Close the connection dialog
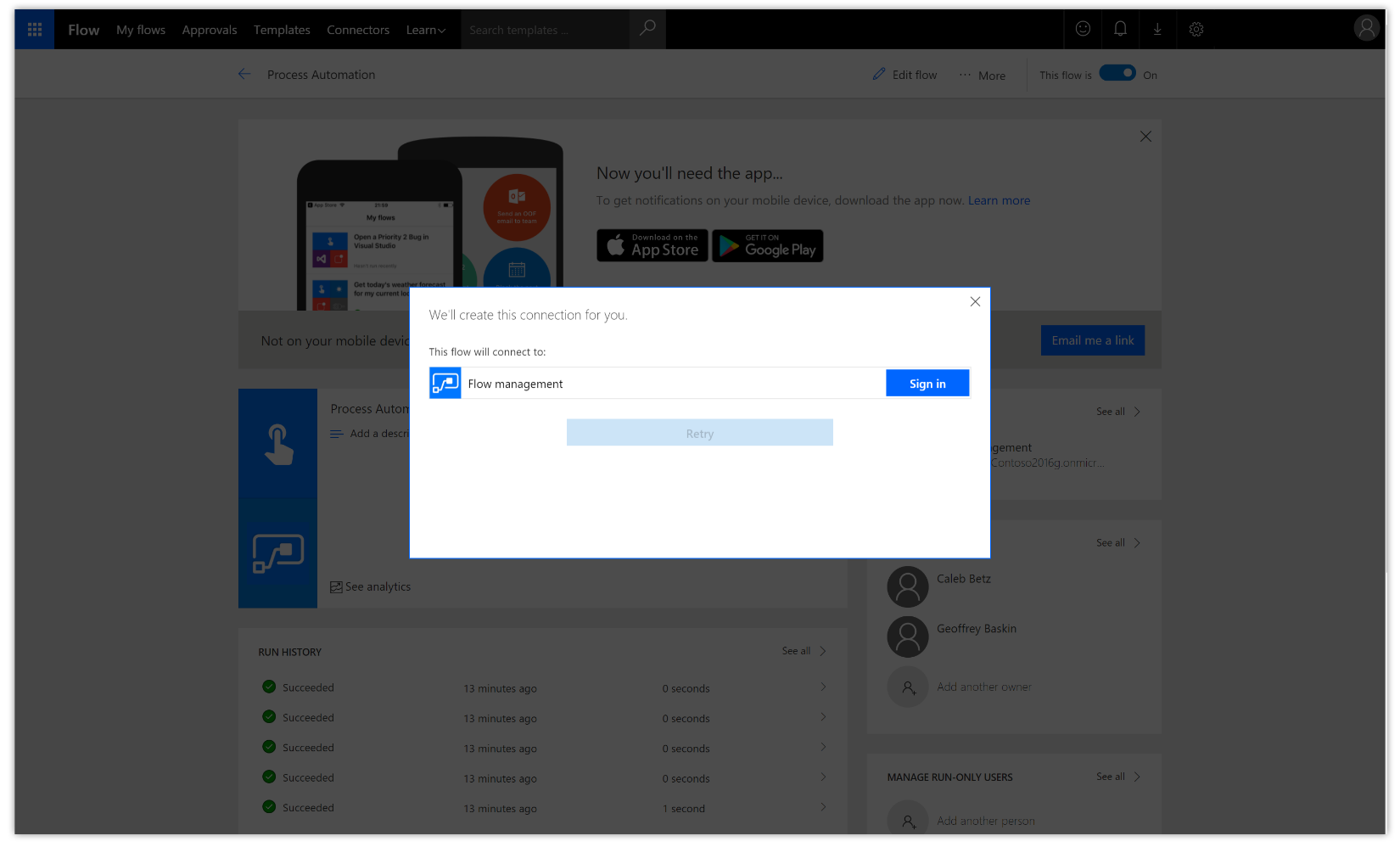Image resolution: width=1400 pixels, height=847 pixels. click(x=975, y=301)
